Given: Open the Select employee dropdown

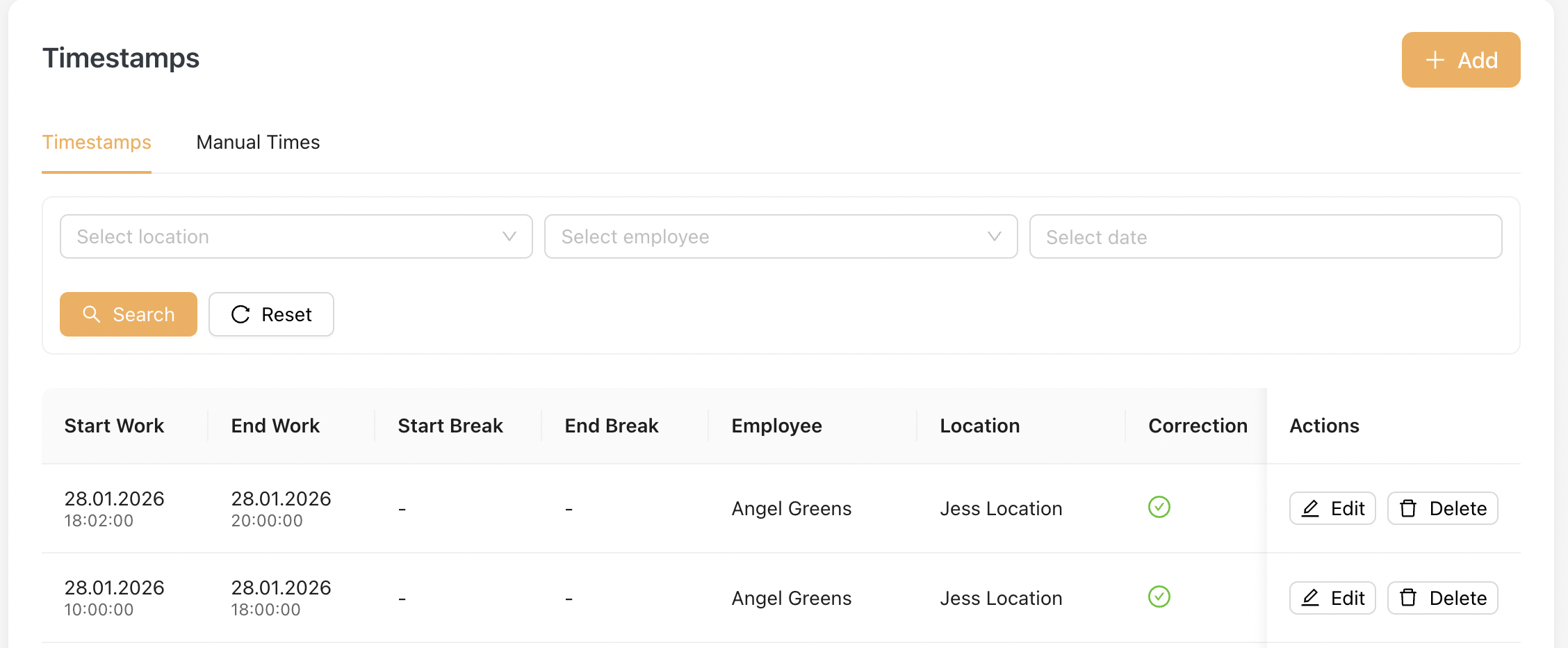Looking at the screenshot, I should tap(765, 236).
